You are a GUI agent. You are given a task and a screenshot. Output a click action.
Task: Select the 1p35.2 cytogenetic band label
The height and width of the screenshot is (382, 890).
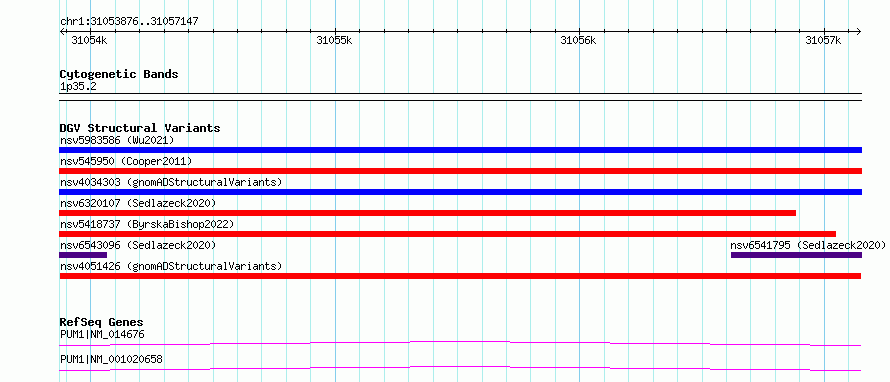pyautogui.click(x=78, y=87)
